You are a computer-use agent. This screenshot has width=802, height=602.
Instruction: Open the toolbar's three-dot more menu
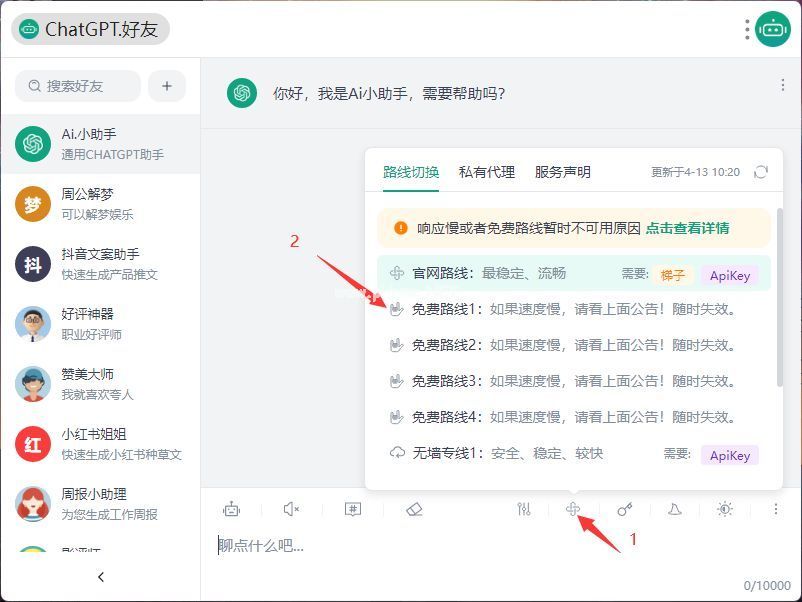point(775,509)
